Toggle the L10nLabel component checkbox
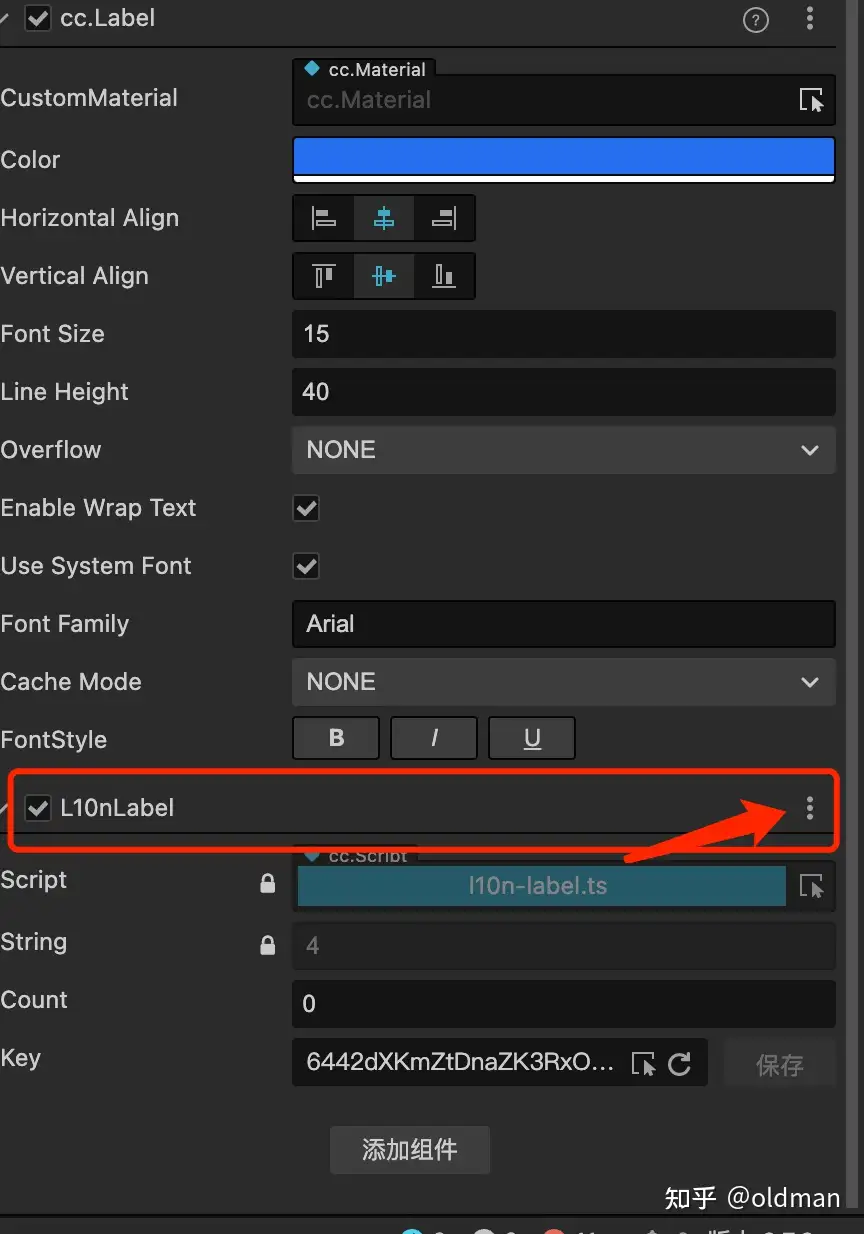Screen dimensions: 864x1234 [x=38, y=808]
